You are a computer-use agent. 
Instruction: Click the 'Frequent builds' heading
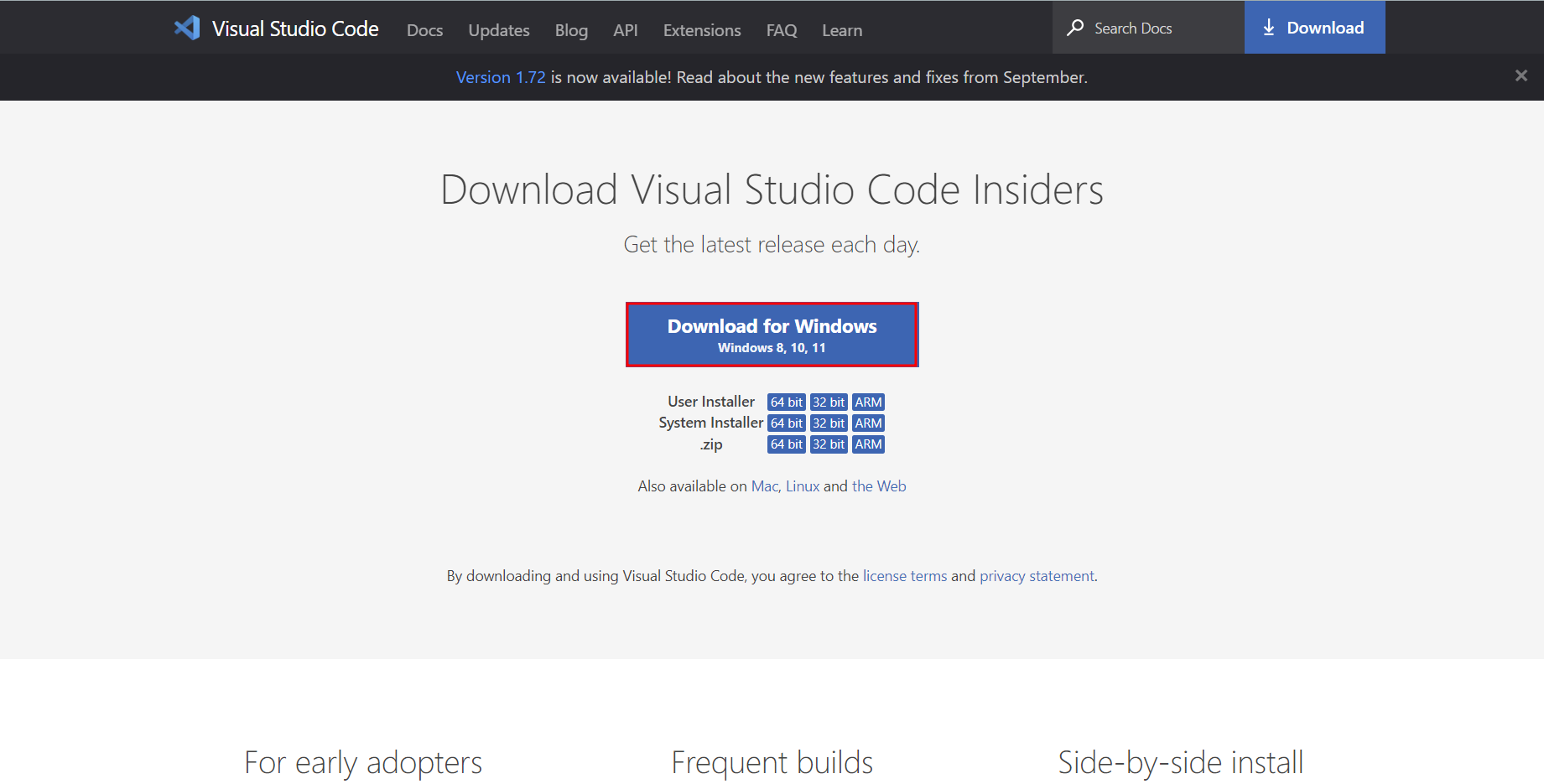(772, 763)
